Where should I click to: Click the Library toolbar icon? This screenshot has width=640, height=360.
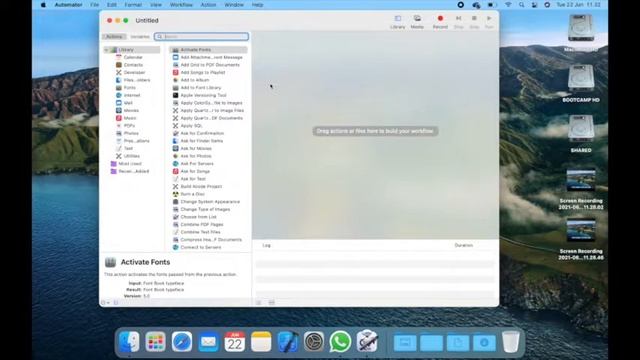point(398,22)
